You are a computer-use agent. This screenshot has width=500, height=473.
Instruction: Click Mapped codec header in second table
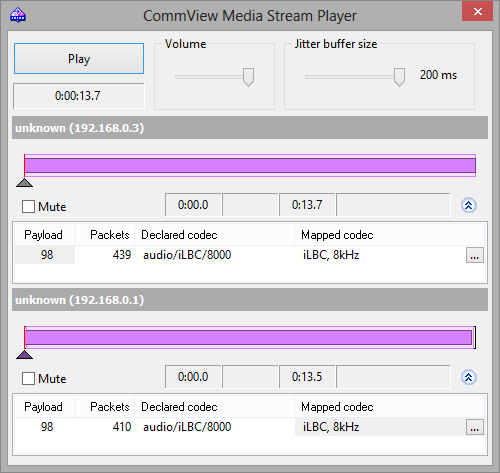coord(390,407)
